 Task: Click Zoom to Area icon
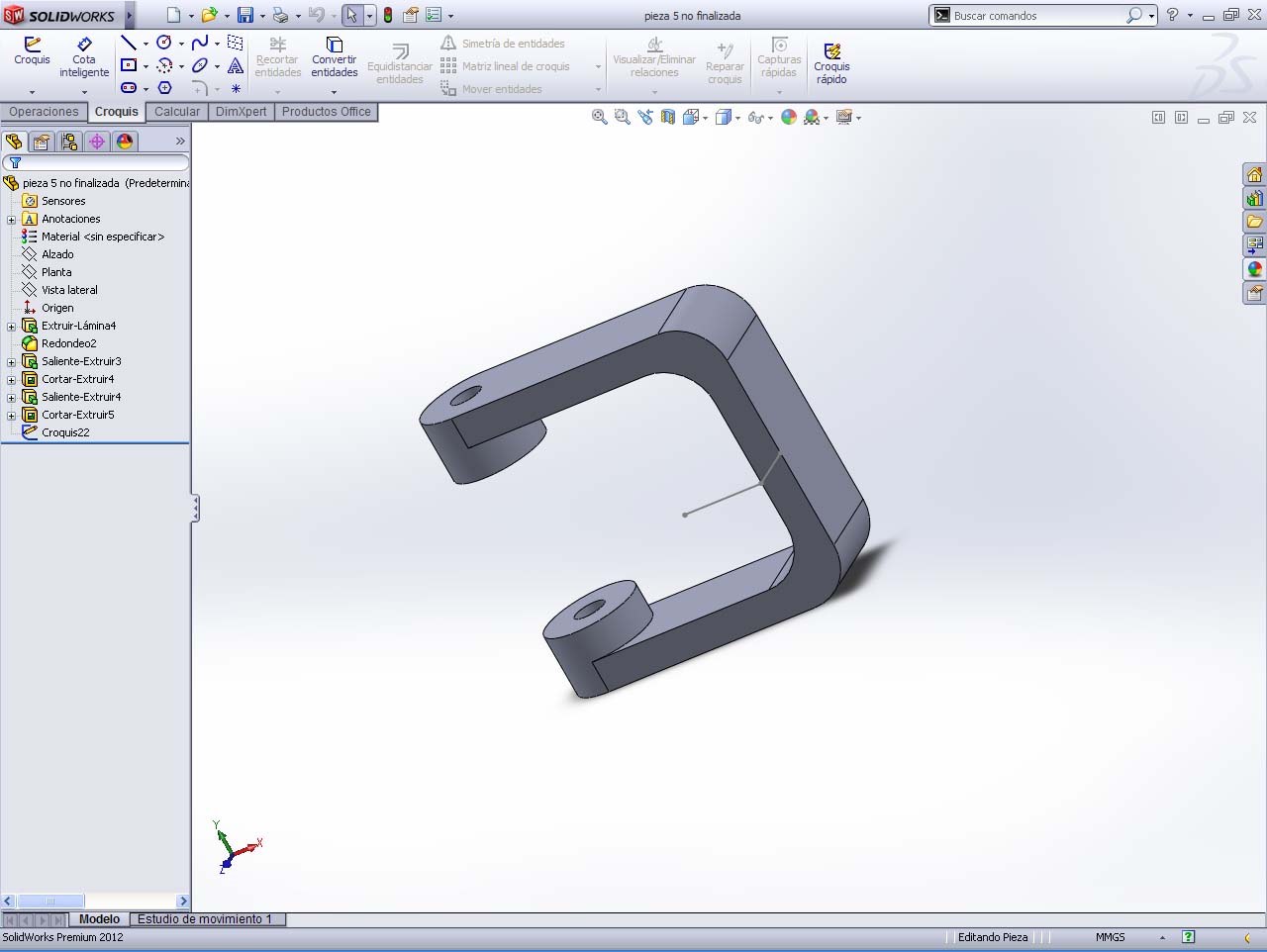[x=622, y=117]
